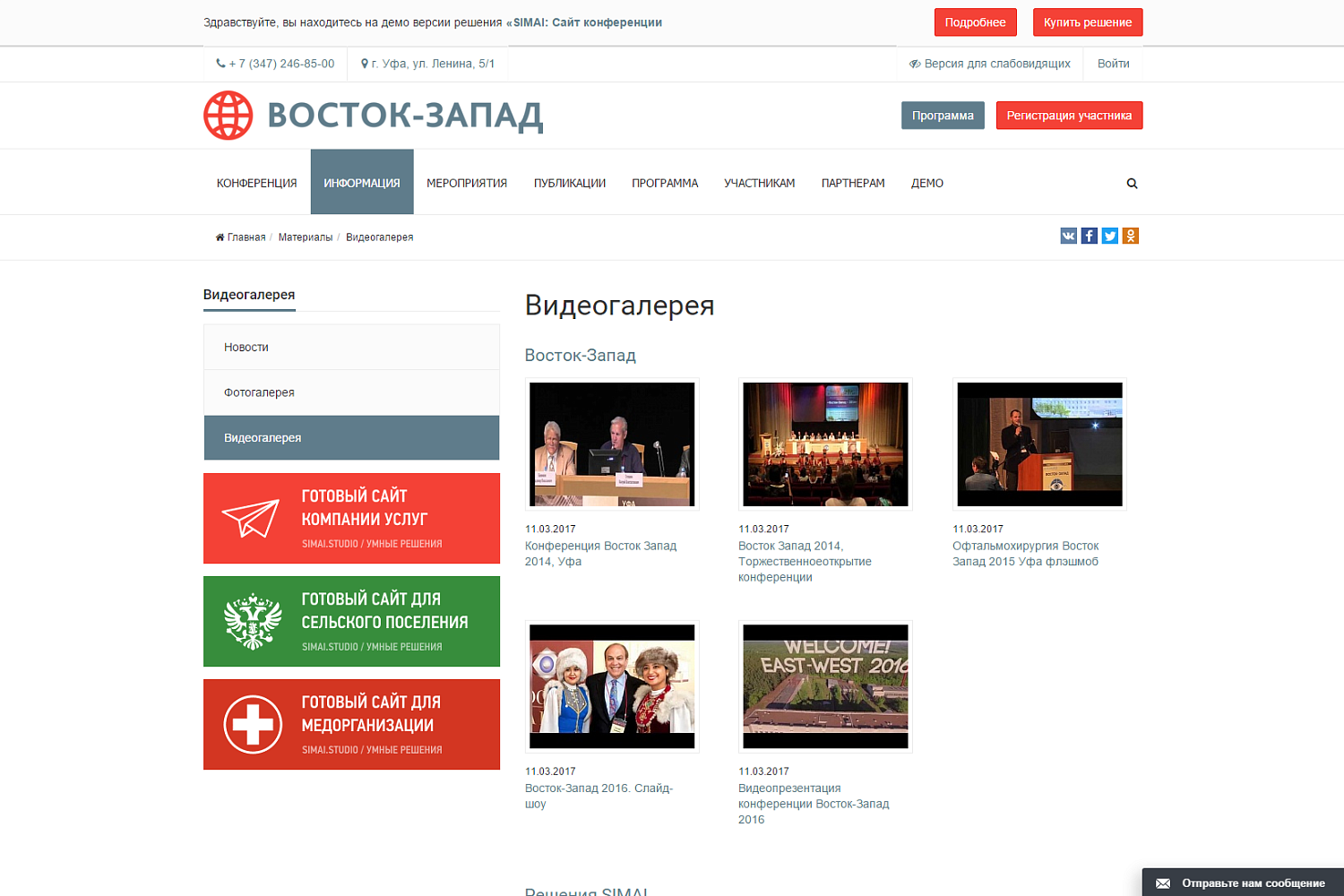Open Офтальмохирургия Восток Запад 2015 video link
The width and height of the screenshot is (1344, 896).
pos(1025,554)
